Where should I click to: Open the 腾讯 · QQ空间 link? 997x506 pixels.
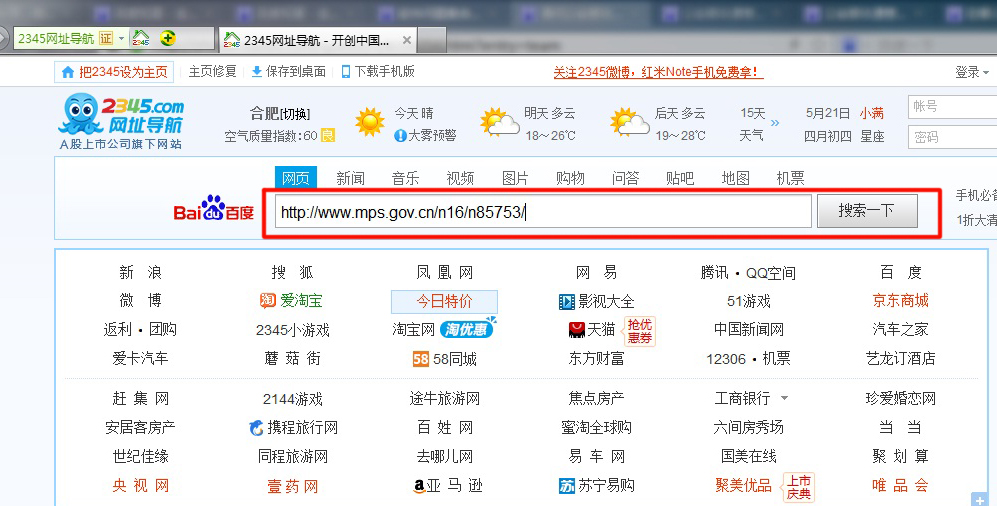[x=748, y=273]
